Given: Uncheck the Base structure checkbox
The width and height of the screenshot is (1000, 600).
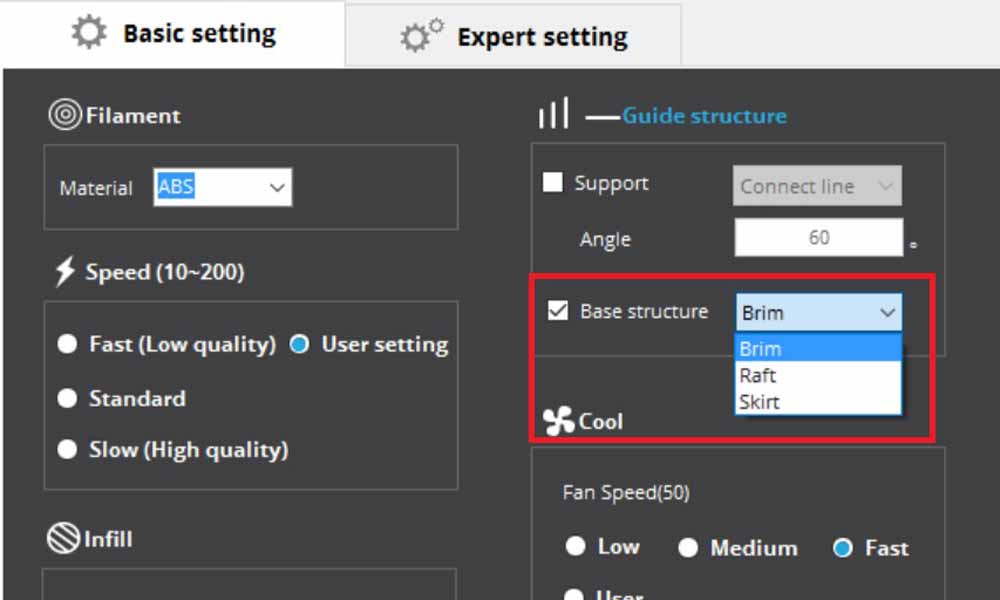Looking at the screenshot, I should click(557, 311).
